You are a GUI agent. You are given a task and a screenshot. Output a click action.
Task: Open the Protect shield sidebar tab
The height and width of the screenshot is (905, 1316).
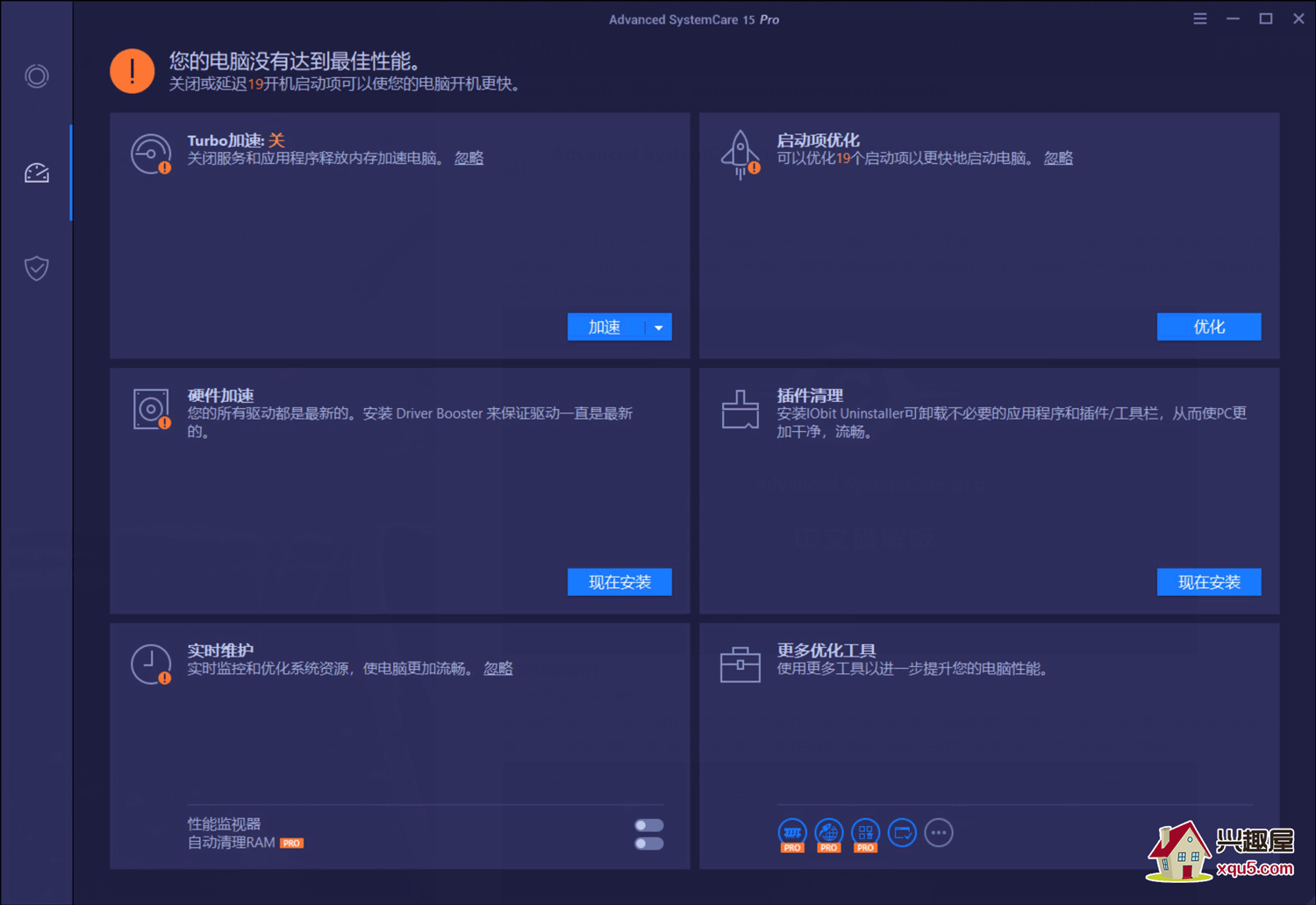pos(37,268)
